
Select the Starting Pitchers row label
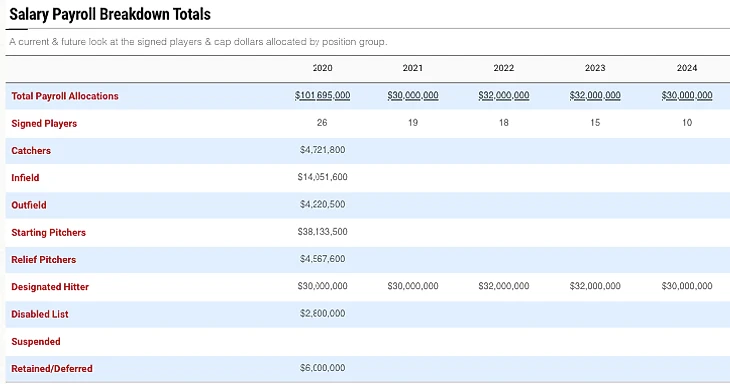pyautogui.click(x=48, y=232)
